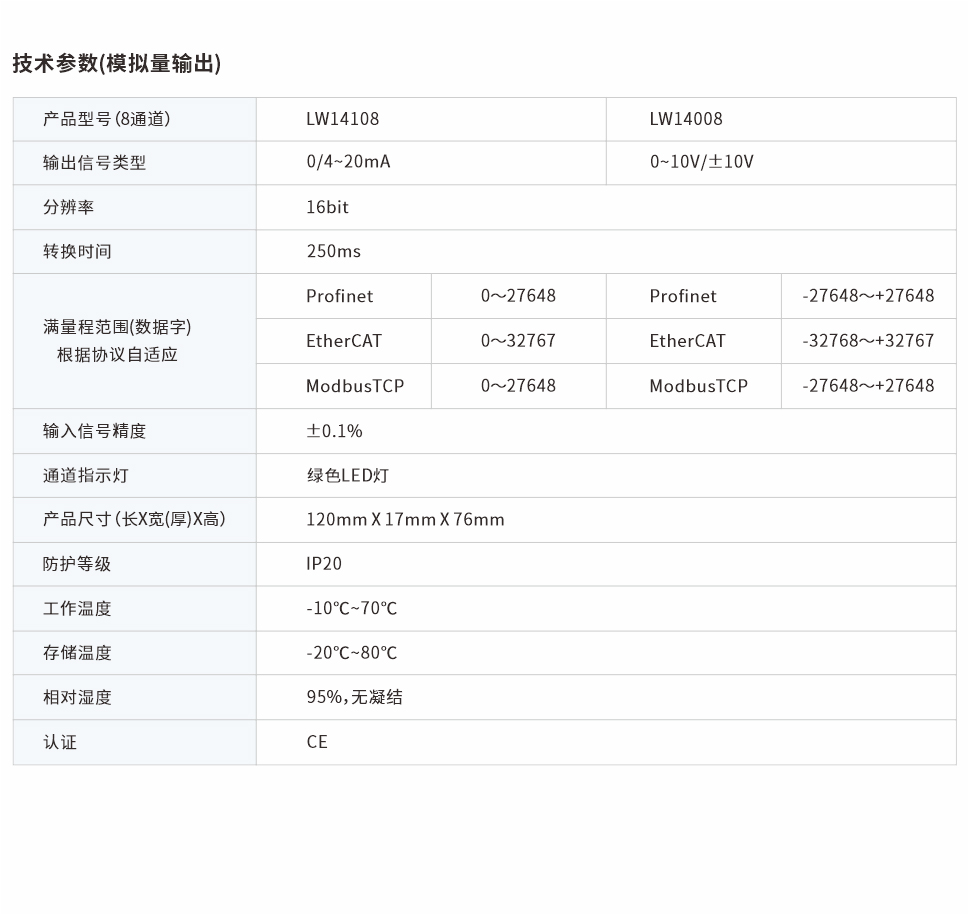Select the LW14108 model cell
Viewport: 969px width, 915px height.
(x=342, y=119)
